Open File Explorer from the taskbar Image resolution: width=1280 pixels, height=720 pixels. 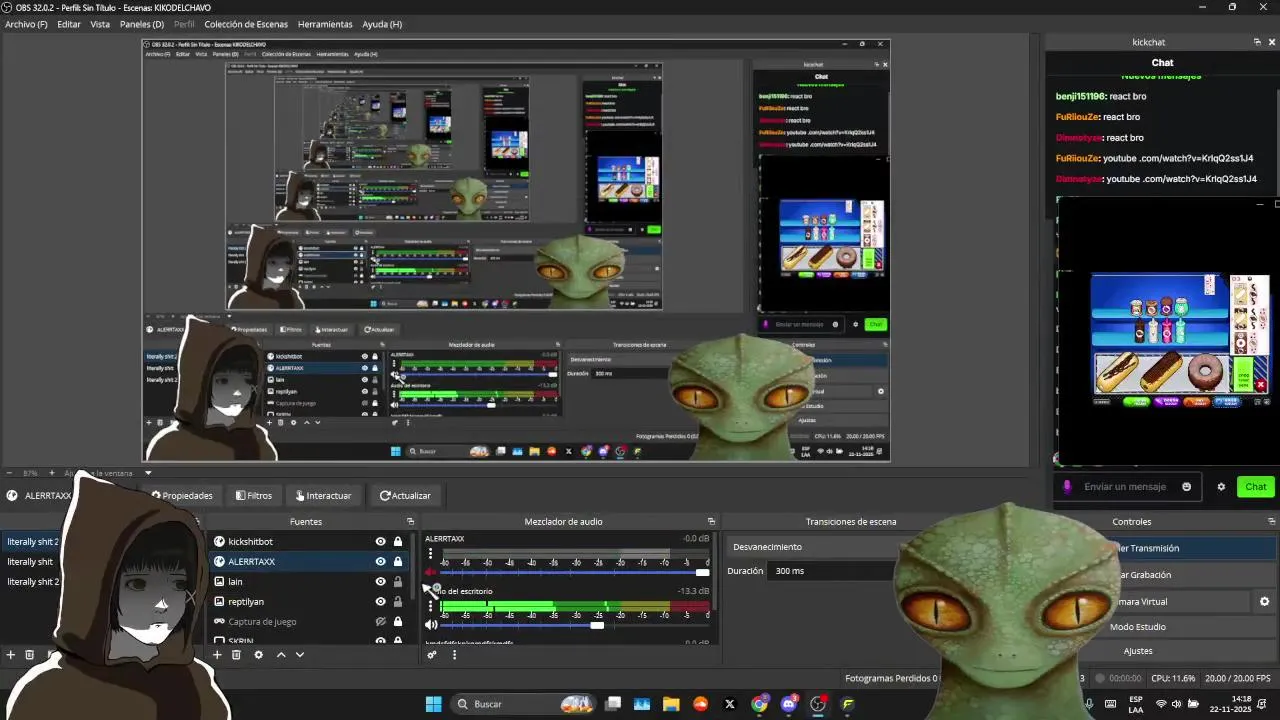coord(671,704)
